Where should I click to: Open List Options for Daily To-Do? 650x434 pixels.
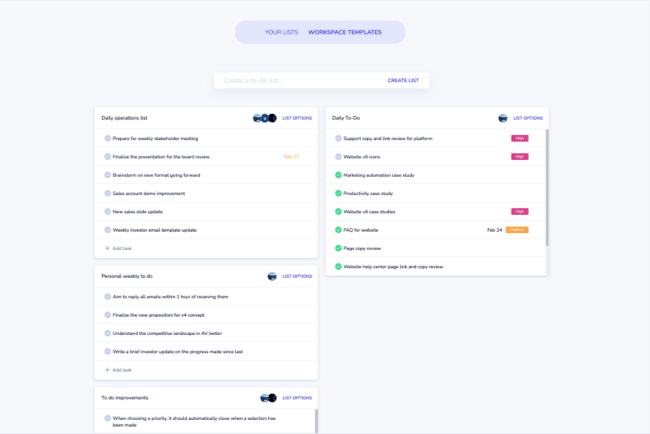[x=527, y=118]
